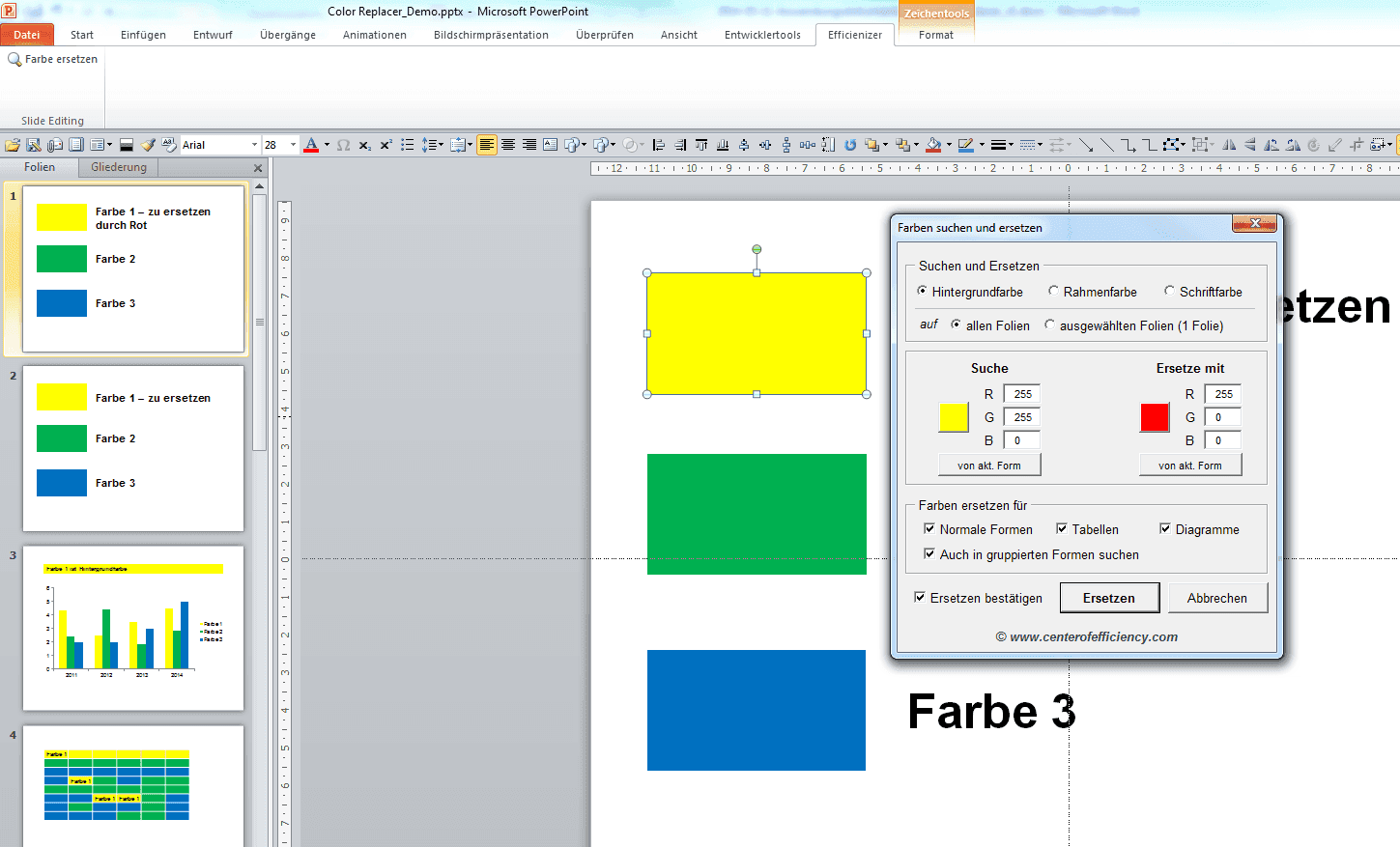Uncheck the Diagramme checkbox
Screen dimensions: 1400x847
tap(1165, 528)
